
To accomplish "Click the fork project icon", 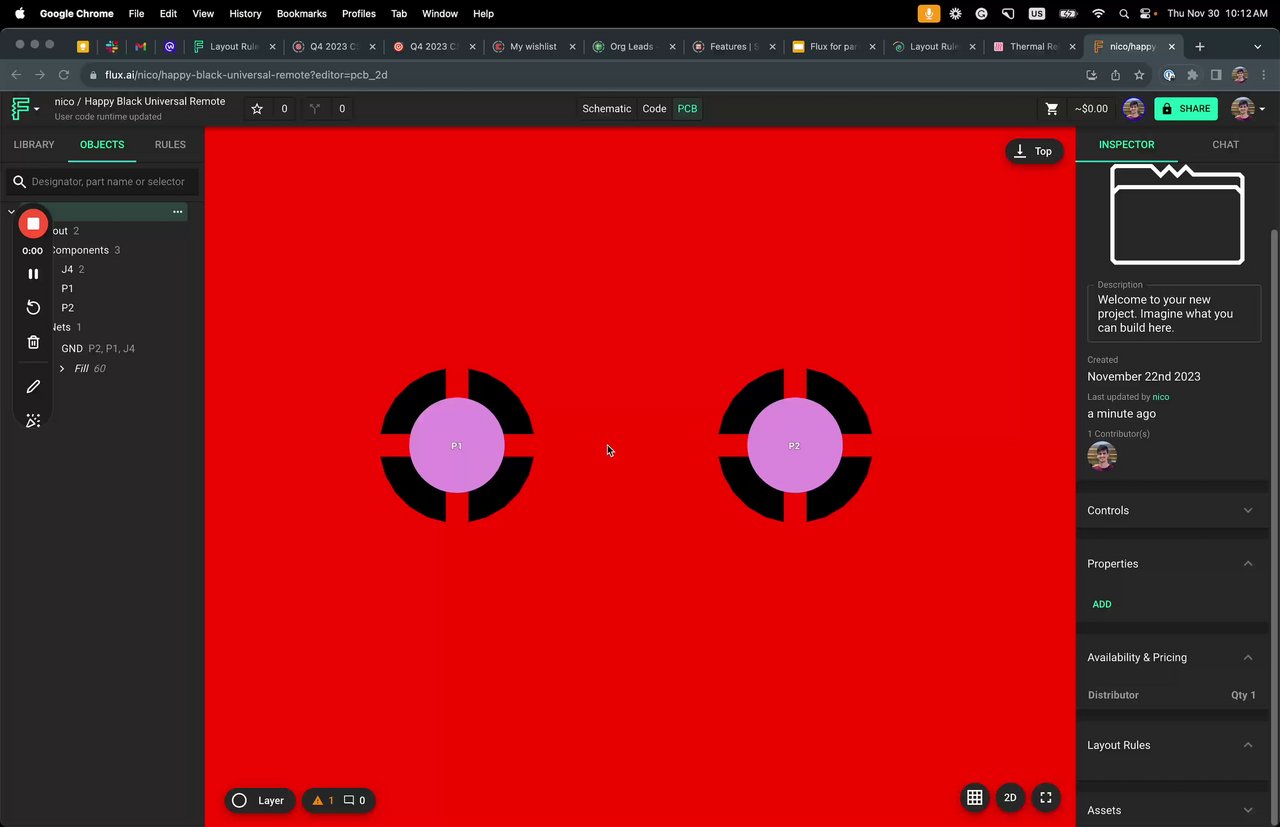I will pos(315,109).
